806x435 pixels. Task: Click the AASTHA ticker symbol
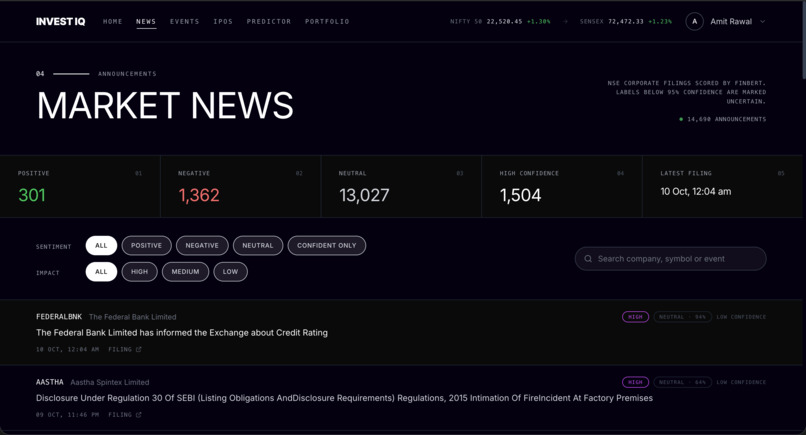coord(50,382)
